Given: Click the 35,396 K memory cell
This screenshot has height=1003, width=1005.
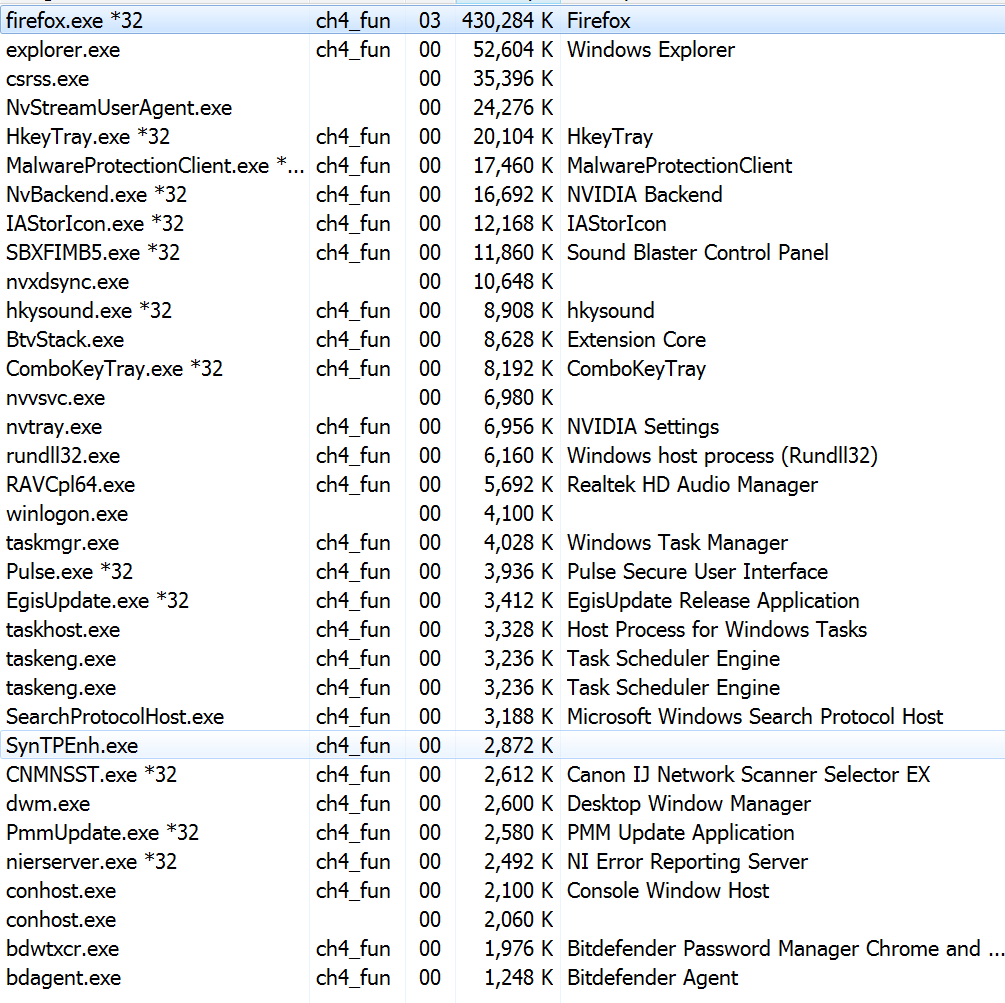Looking at the screenshot, I should [x=513, y=79].
